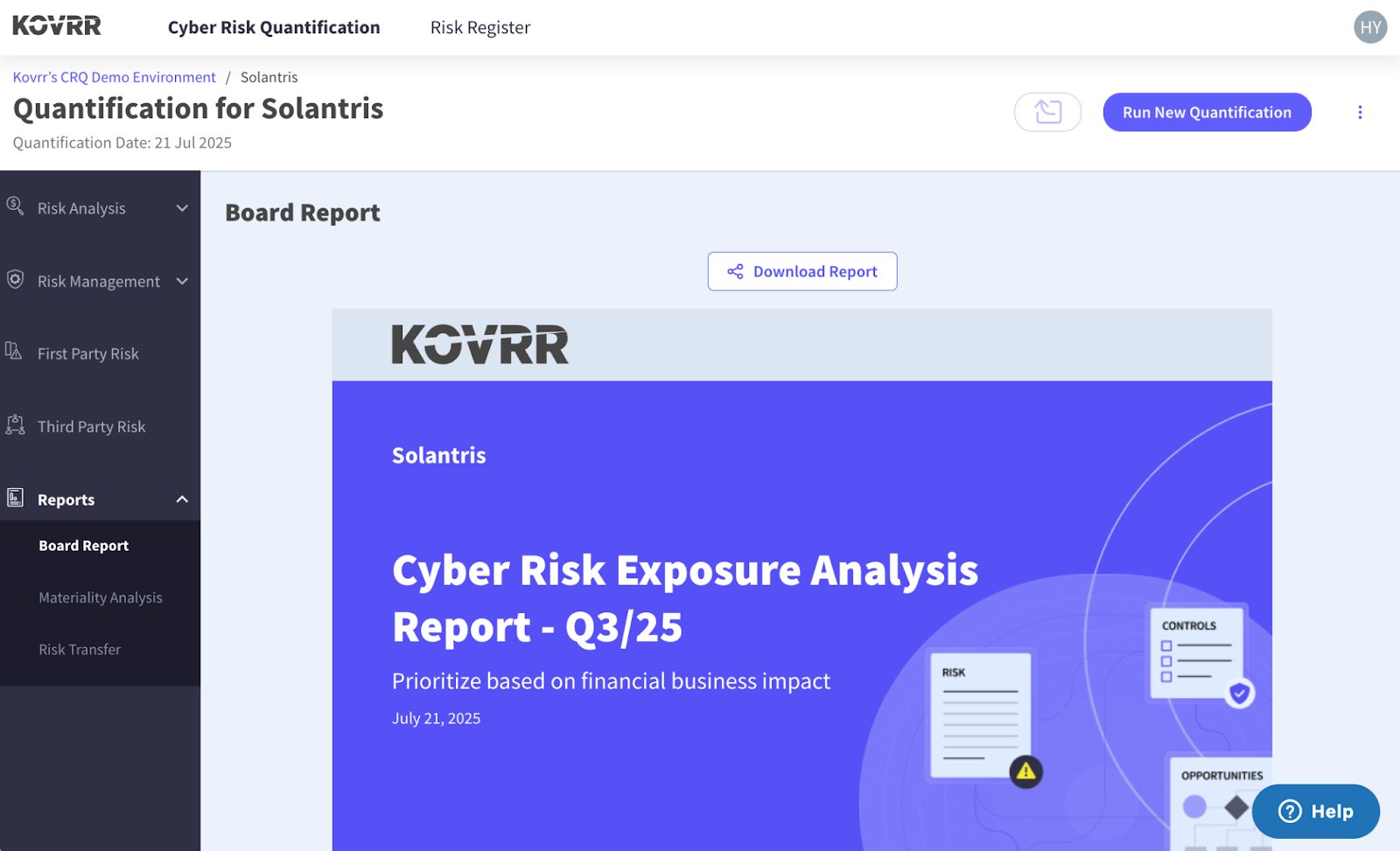
Task: Select Board Report in the sidebar
Action: [x=84, y=546]
